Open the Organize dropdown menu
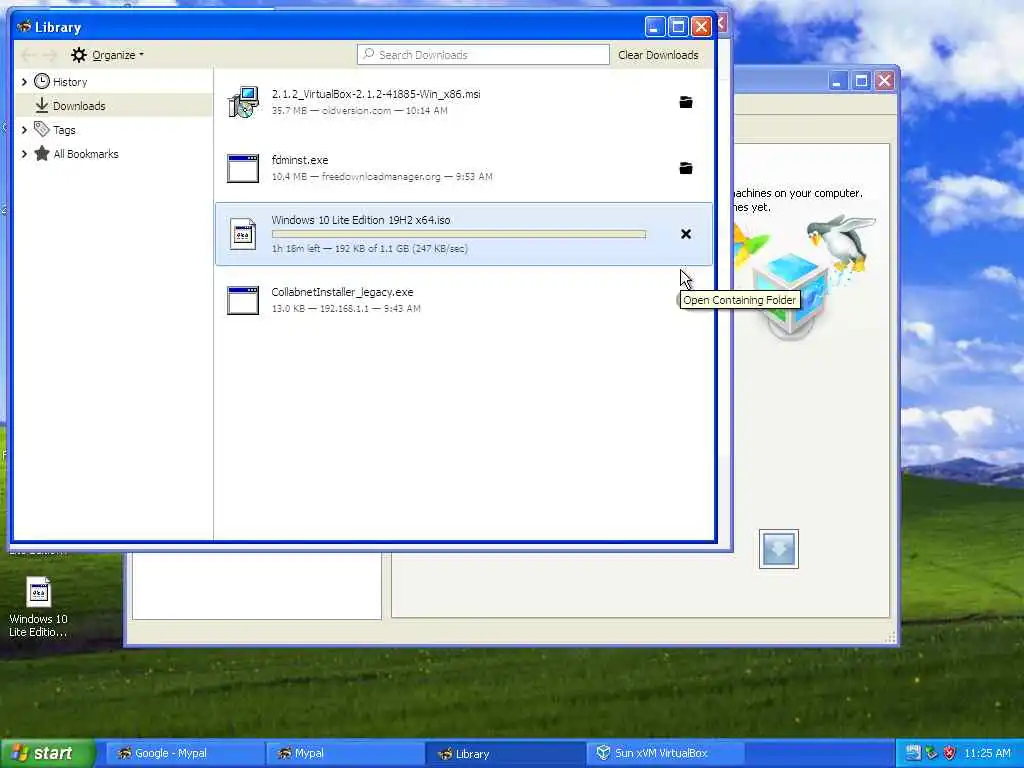 (108, 55)
